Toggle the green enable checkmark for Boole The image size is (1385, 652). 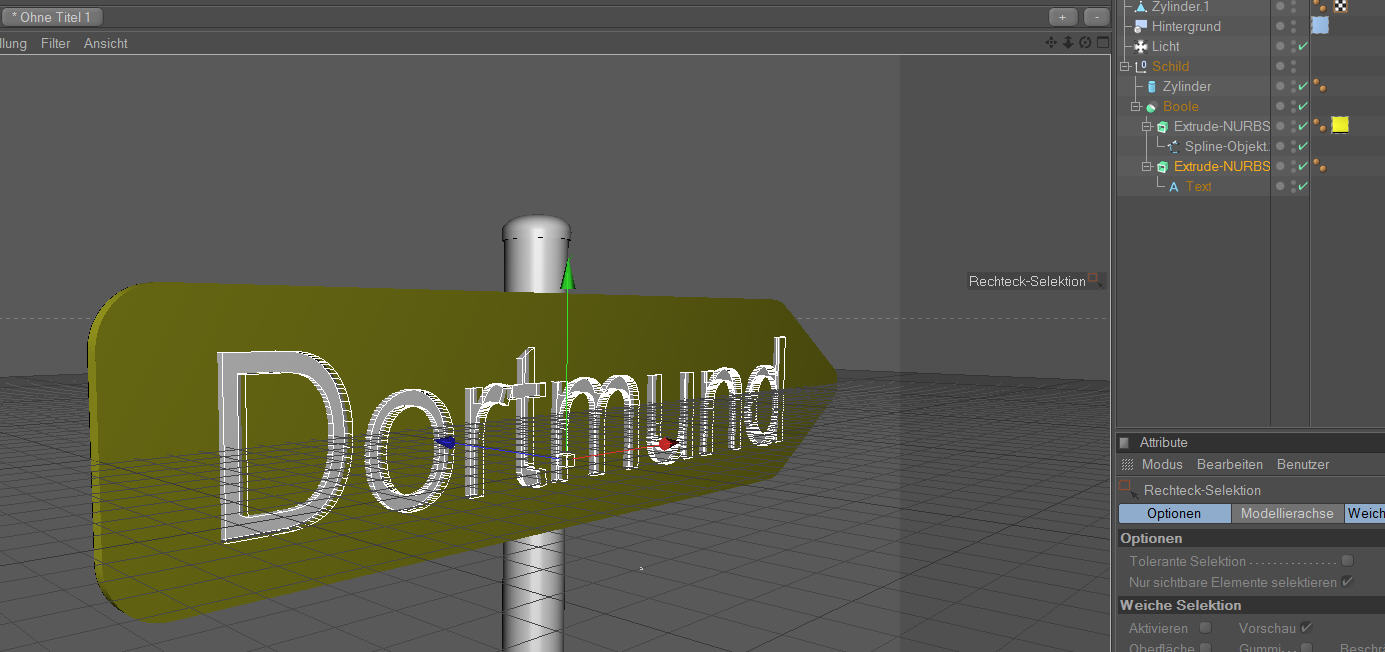[1302, 106]
